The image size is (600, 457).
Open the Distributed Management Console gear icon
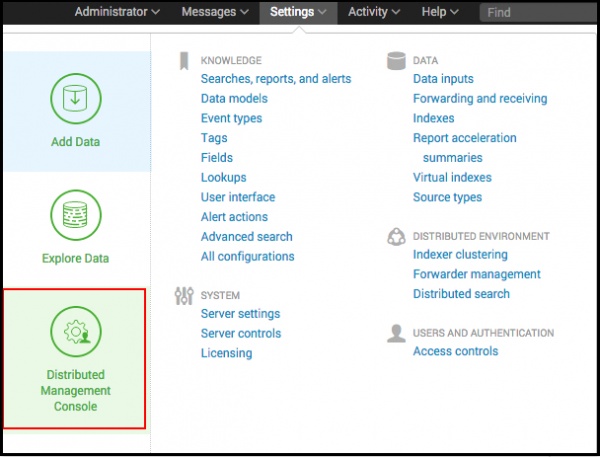[x=76, y=331]
